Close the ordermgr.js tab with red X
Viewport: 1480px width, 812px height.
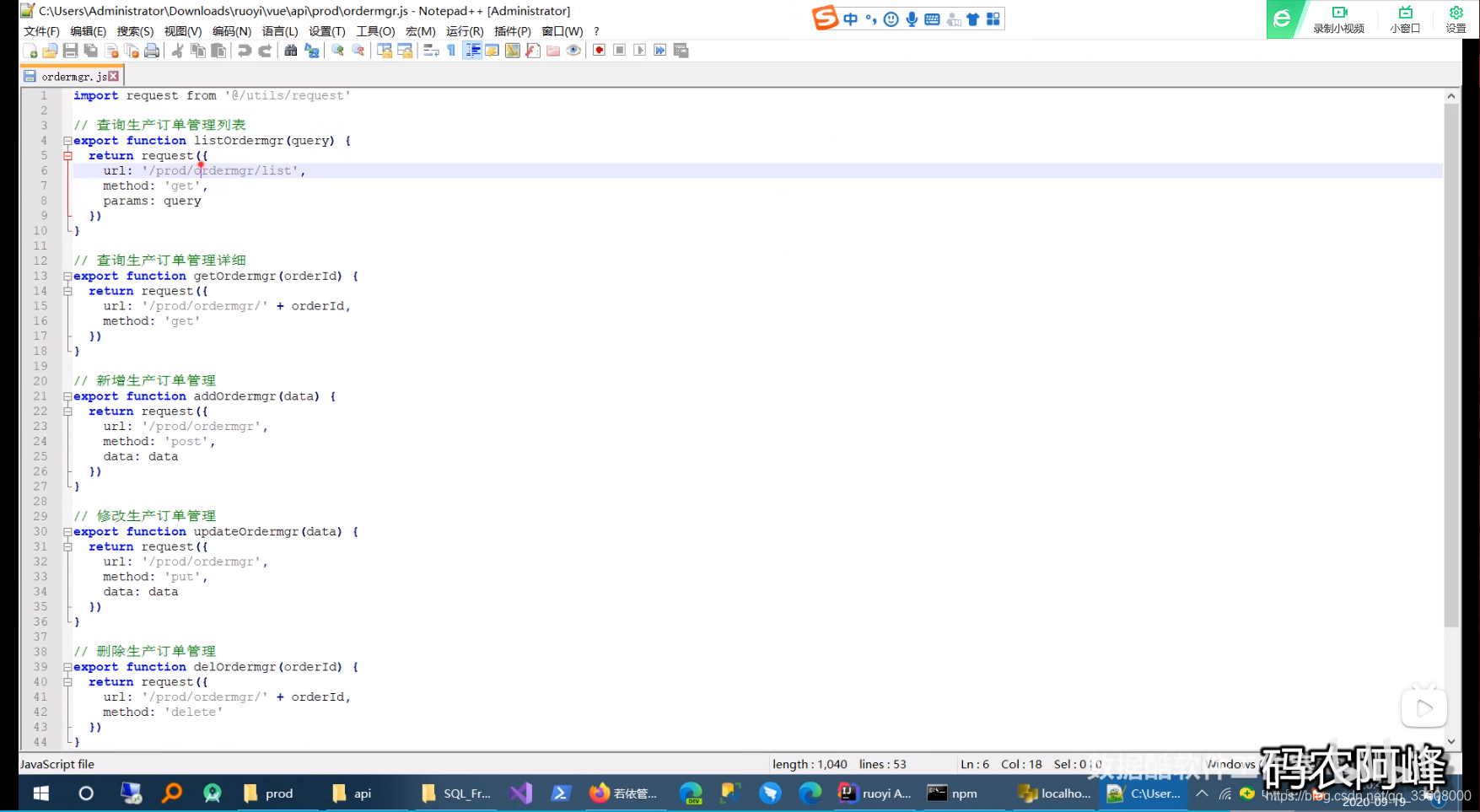114,76
